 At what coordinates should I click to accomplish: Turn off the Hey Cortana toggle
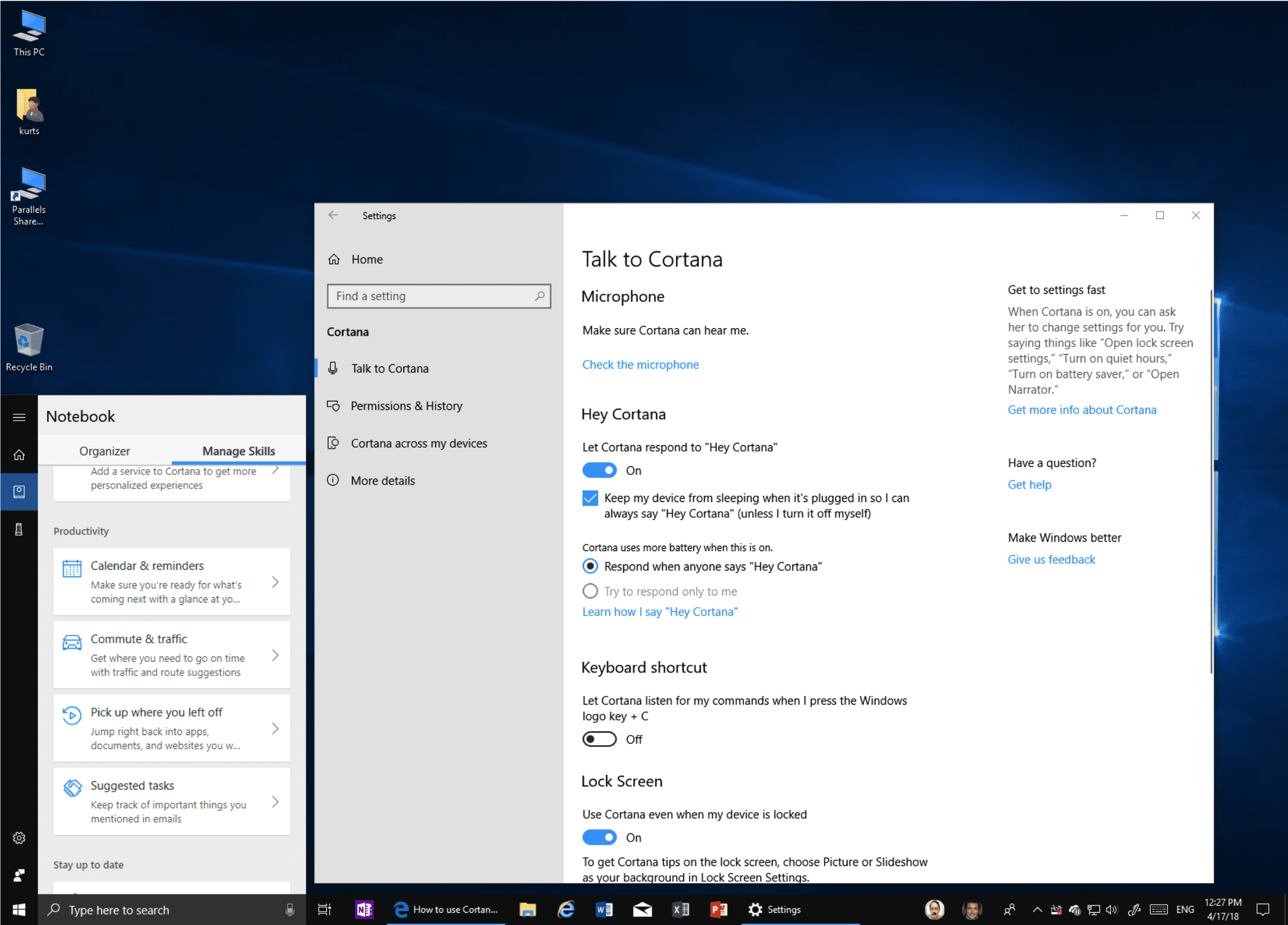(599, 470)
